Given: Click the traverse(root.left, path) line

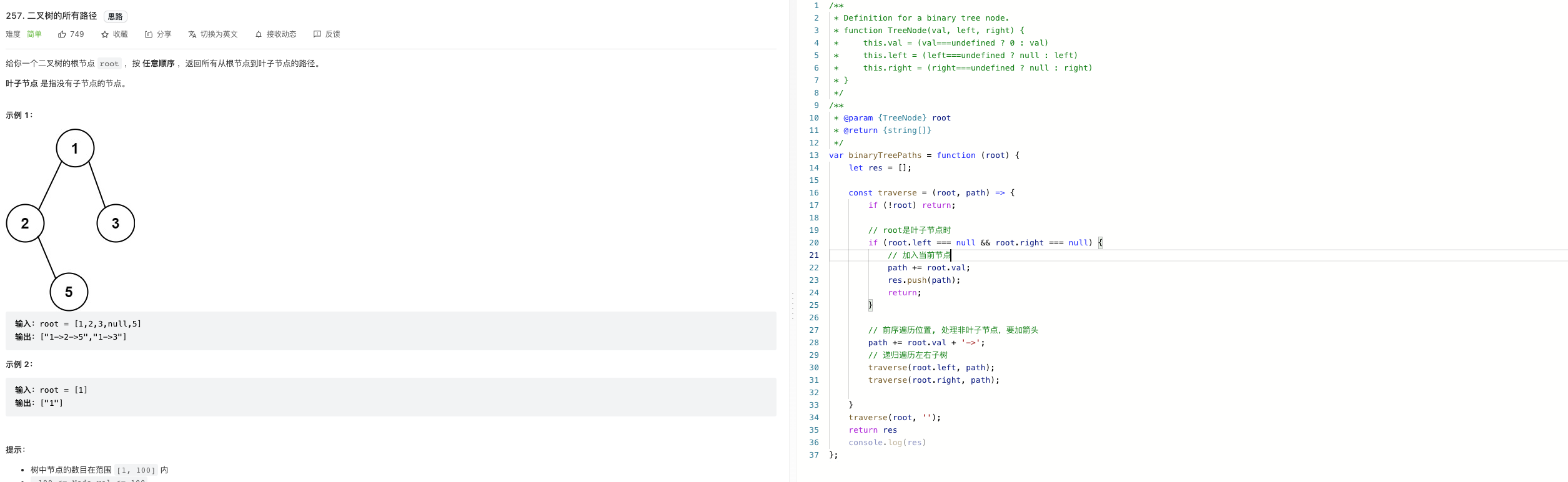Looking at the screenshot, I should click(x=931, y=368).
